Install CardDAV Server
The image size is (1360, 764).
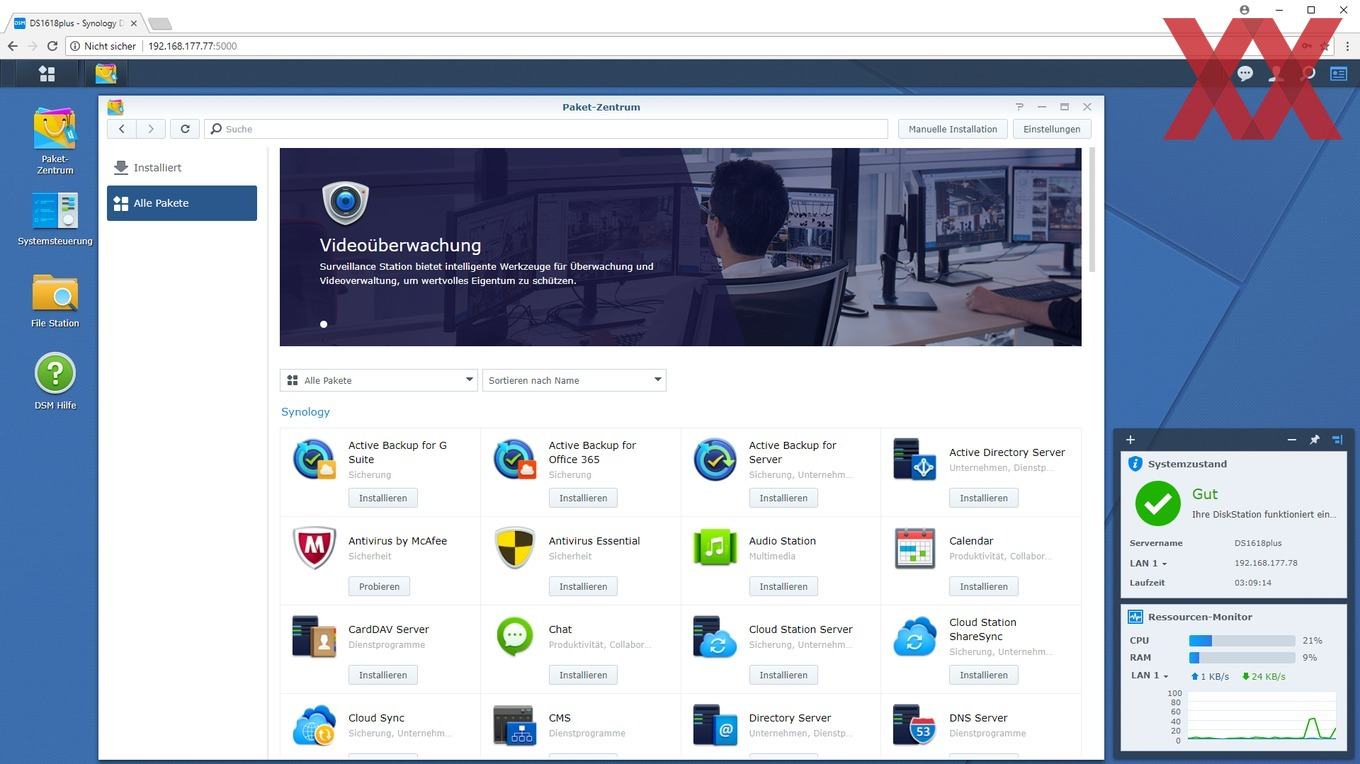pyautogui.click(x=383, y=675)
